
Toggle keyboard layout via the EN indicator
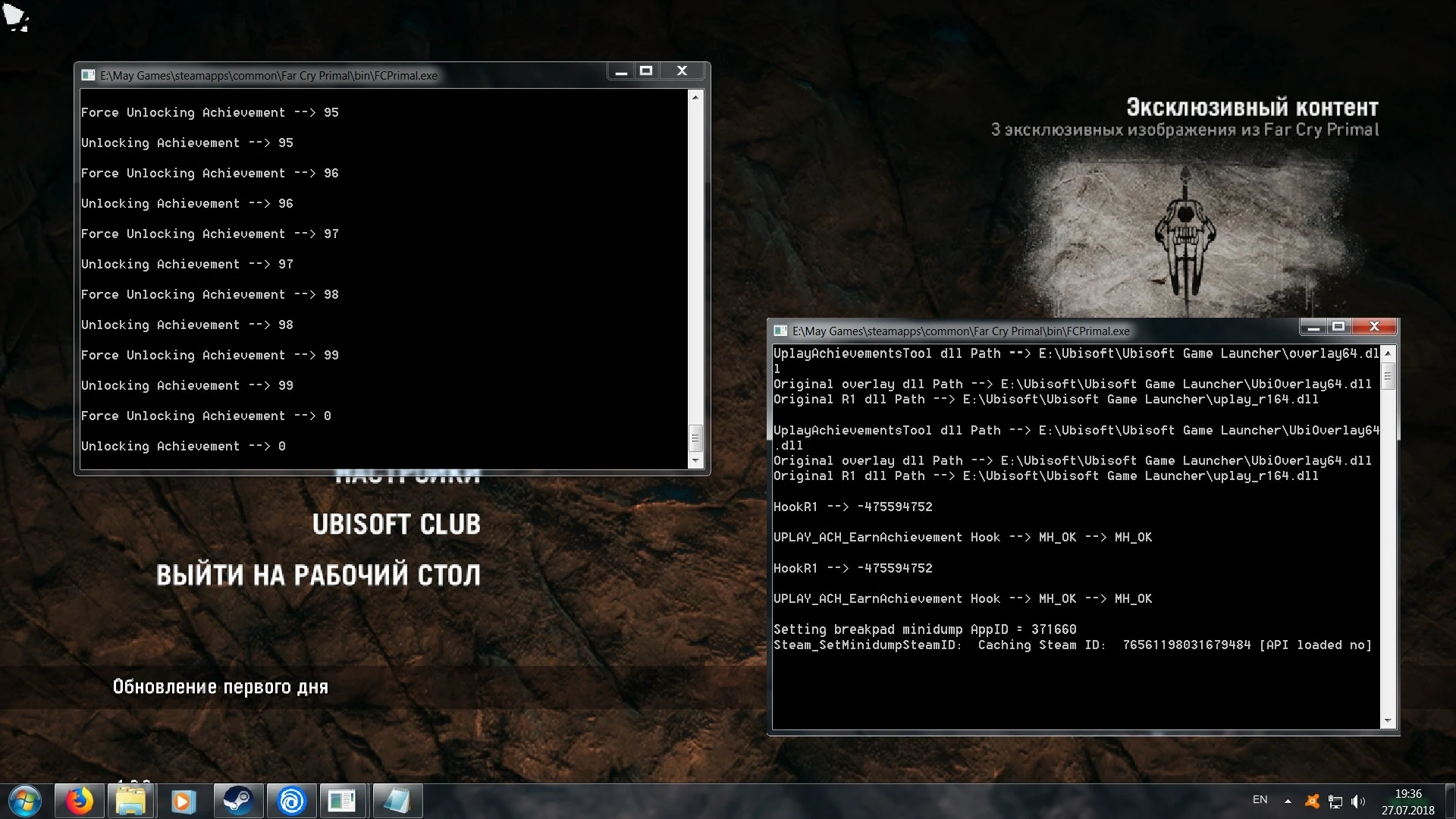click(1260, 800)
